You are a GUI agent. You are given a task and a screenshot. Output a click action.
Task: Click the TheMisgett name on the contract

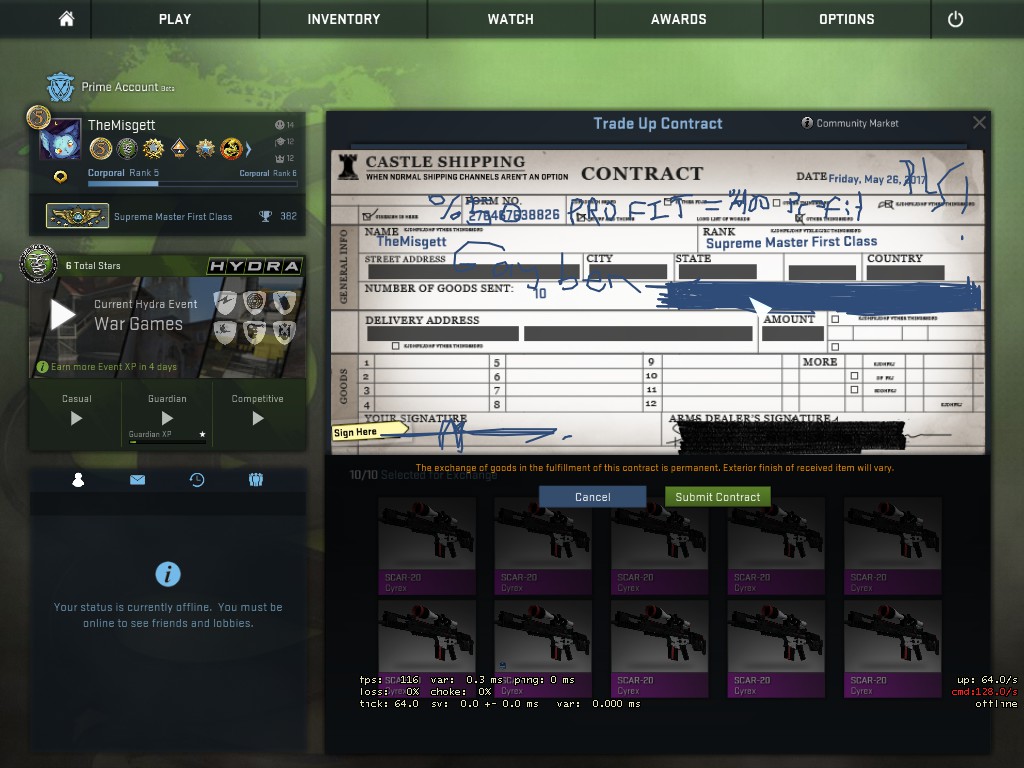(x=411, y=242)
